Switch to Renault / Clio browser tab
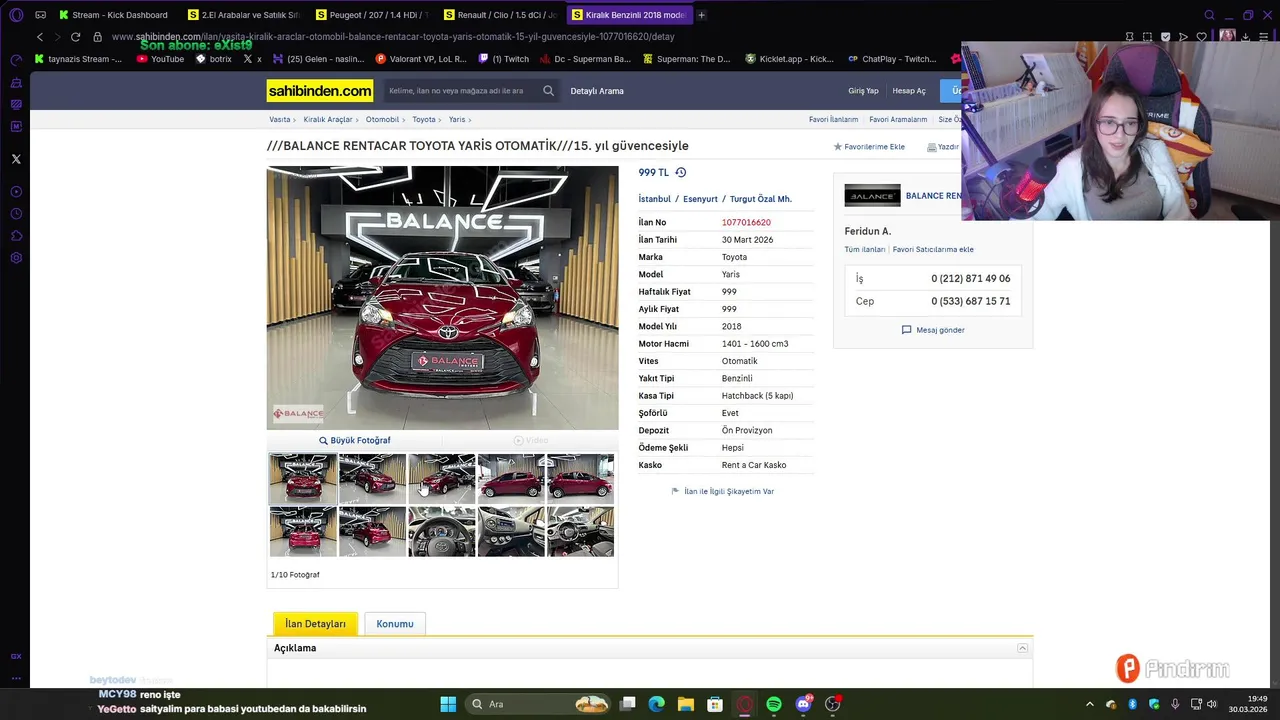1280x720 pixels. click(499, 15)
